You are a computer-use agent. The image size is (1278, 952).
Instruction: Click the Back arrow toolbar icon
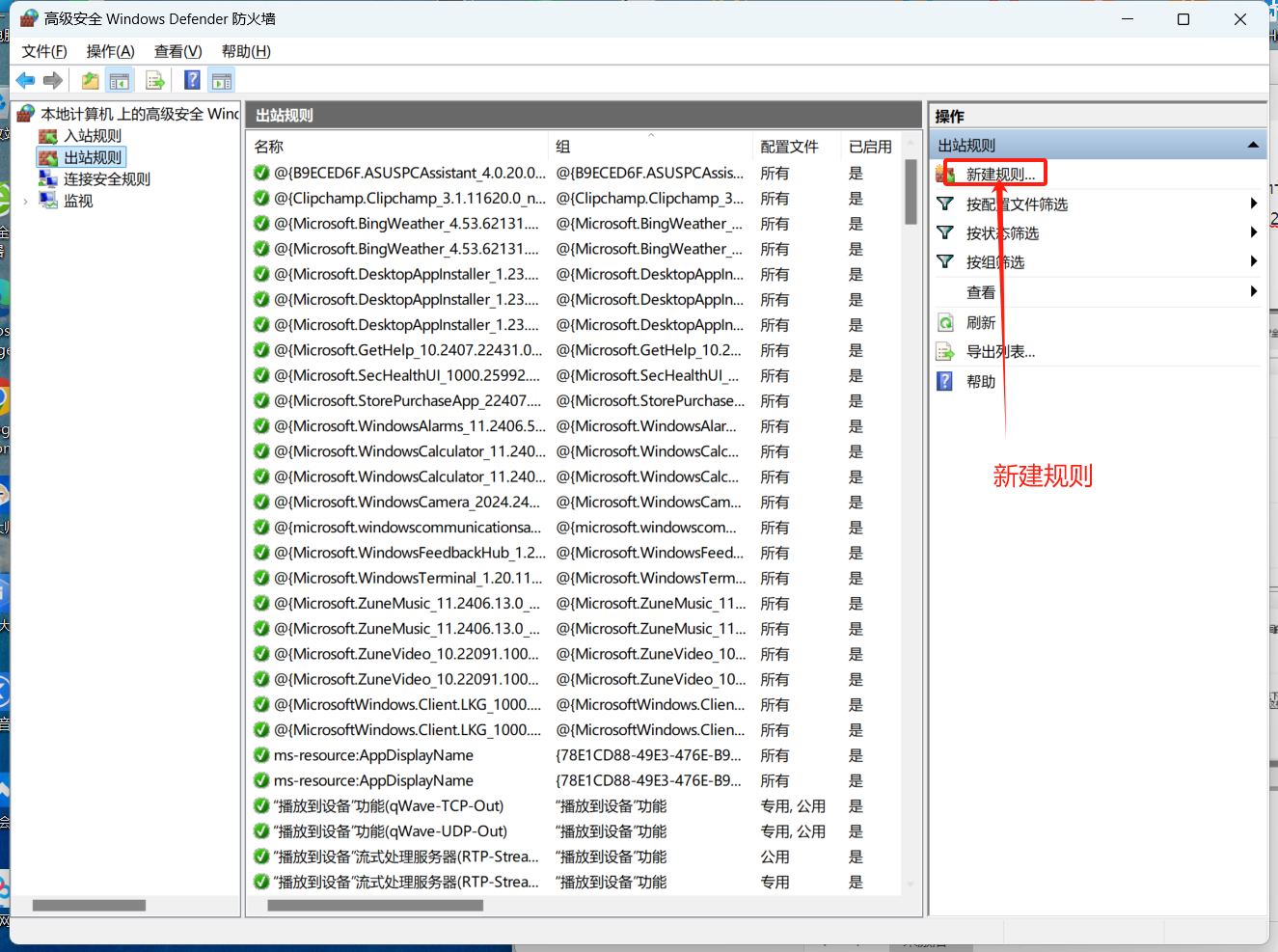click(x=26, y=81)
